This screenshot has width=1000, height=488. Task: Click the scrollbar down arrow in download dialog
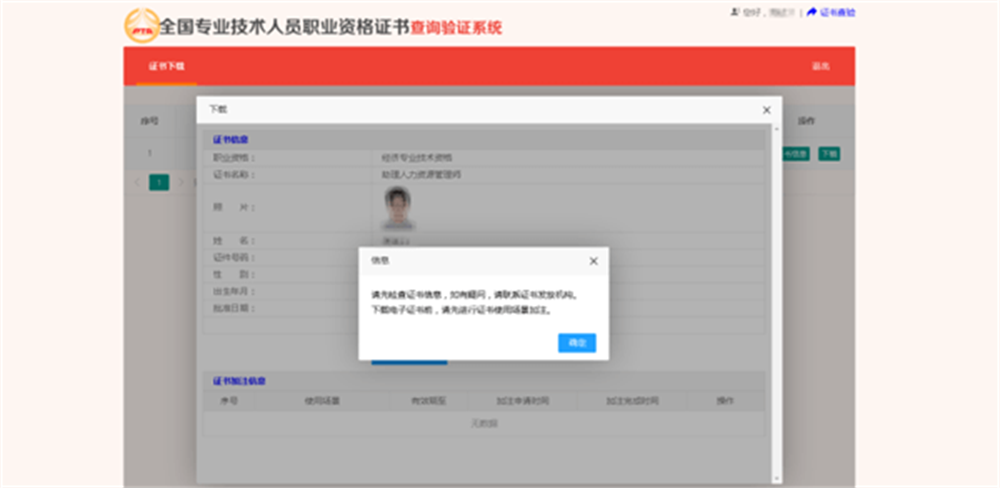(777, 478)
